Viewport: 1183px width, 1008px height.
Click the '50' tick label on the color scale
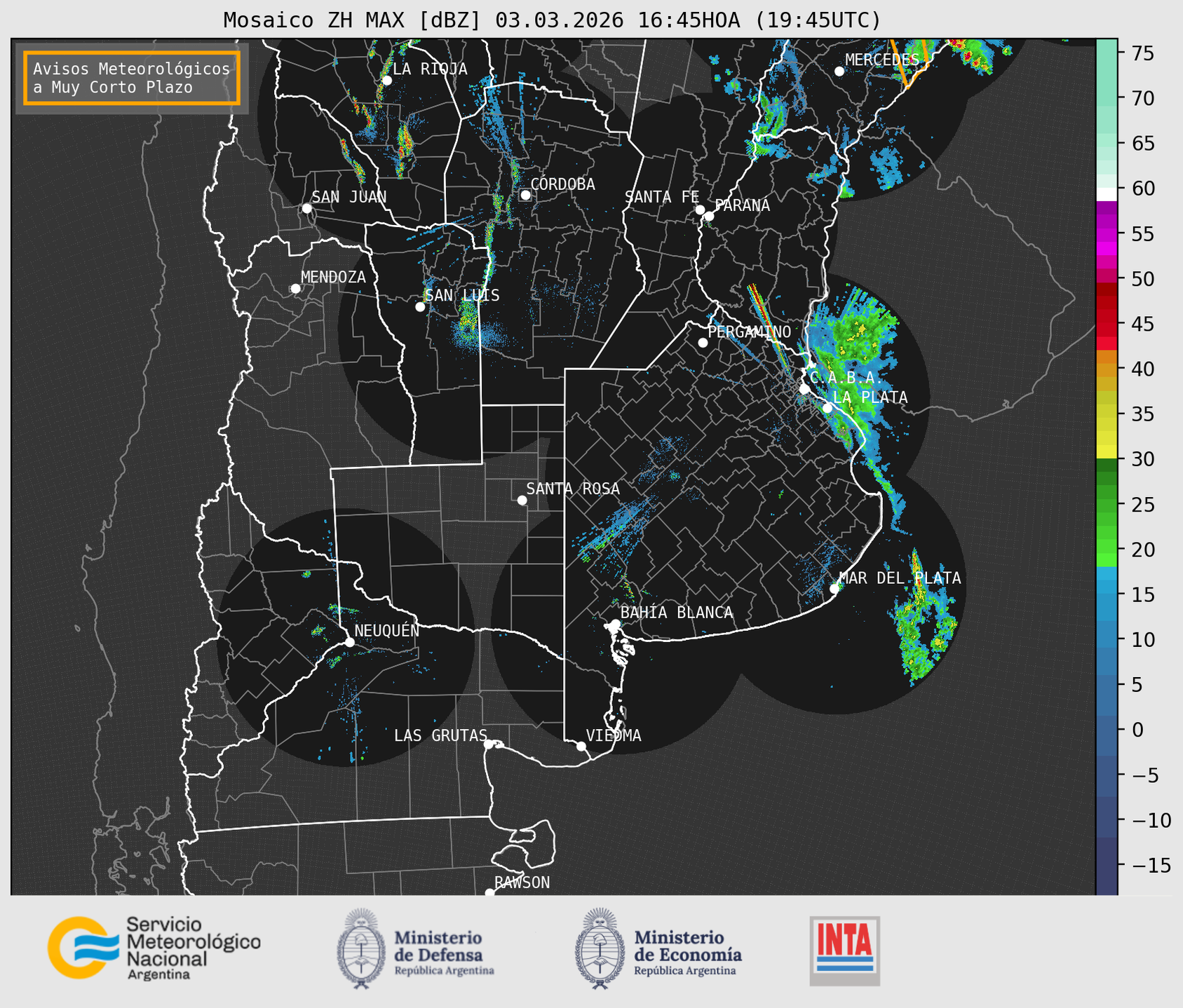tap(1144, 279)
